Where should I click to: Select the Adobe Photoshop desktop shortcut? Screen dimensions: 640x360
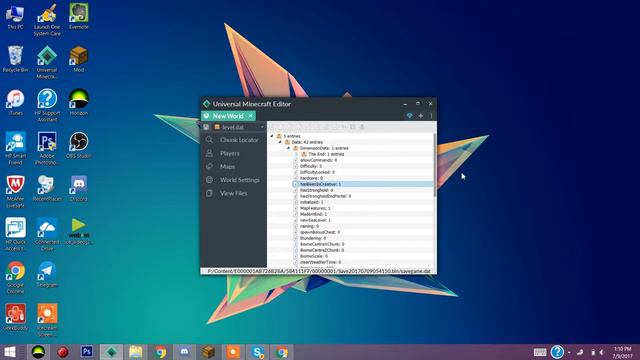[x=47, y=149]
